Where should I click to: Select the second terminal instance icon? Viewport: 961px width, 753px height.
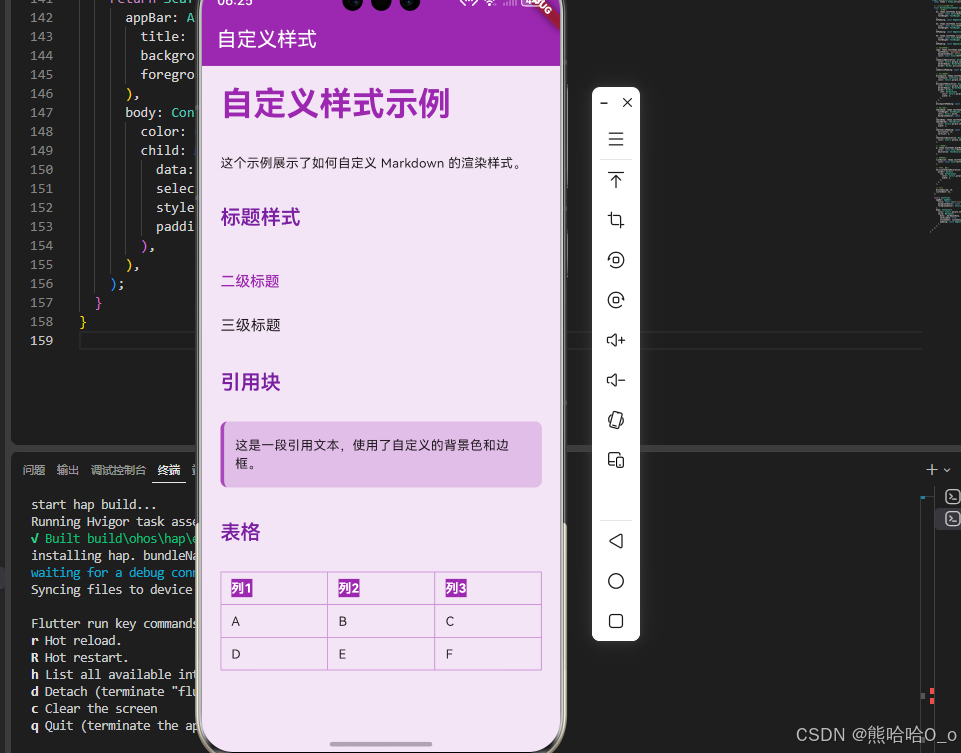click(952, 519)
